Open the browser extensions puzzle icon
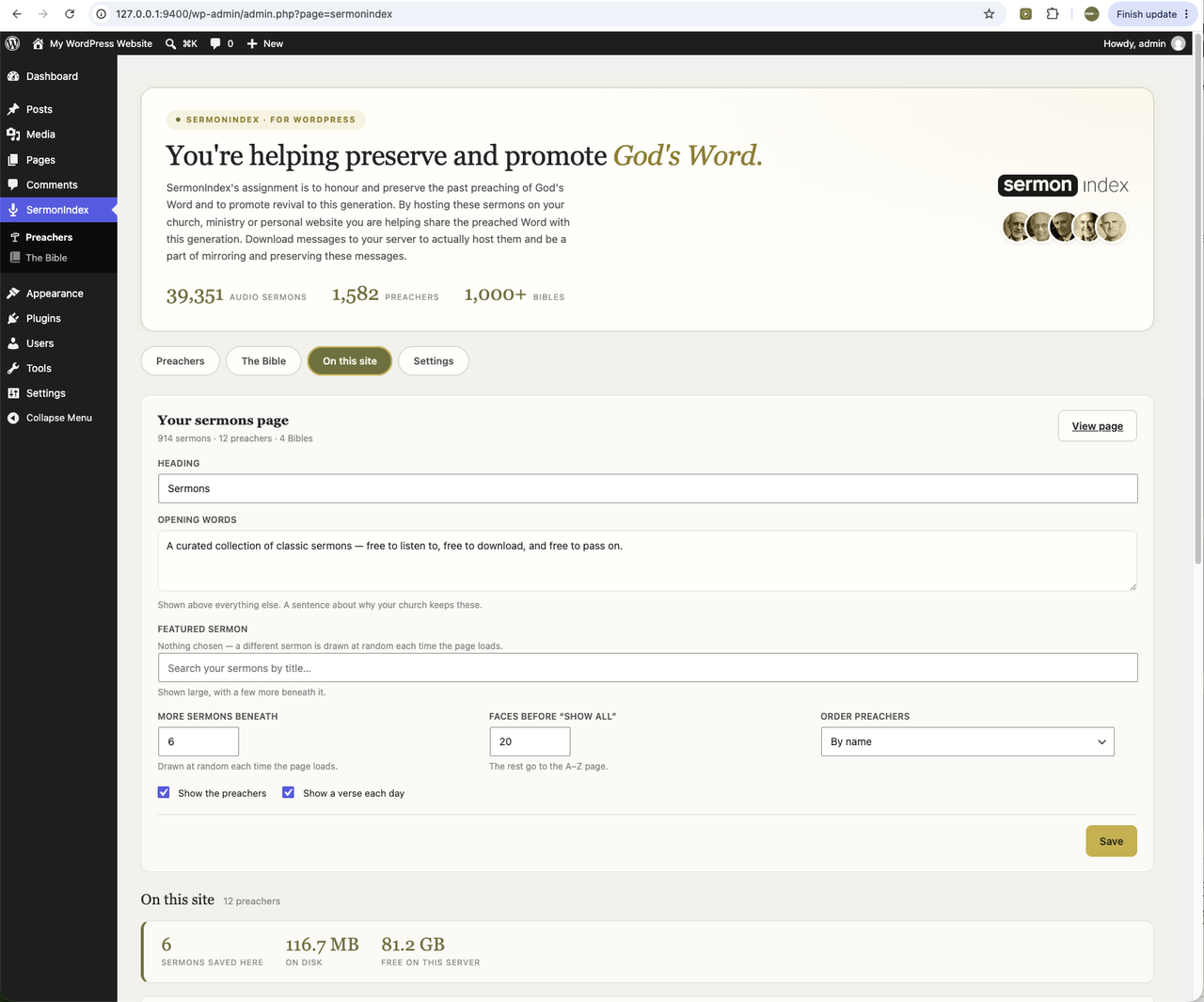The height and width of the screenshot is (1002, 1204). point(1053,14)
